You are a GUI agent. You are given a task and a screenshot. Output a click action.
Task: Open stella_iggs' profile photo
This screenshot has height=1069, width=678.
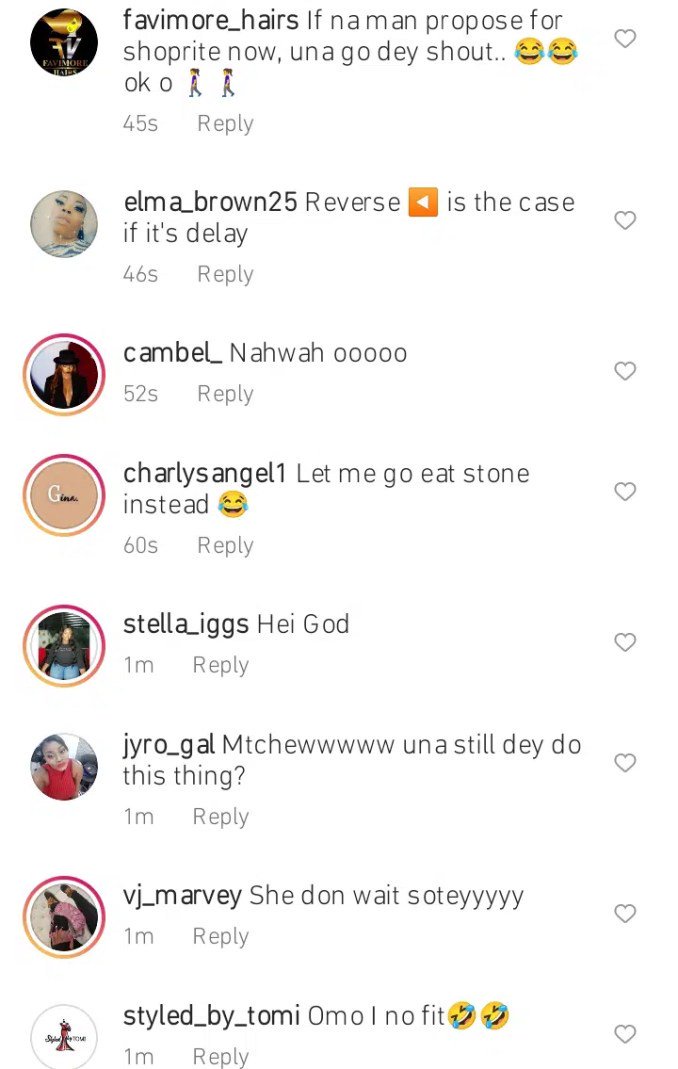point(63,642)
